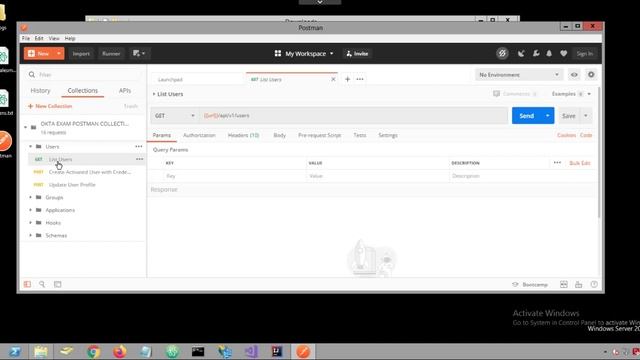
Task: Click the capture requests satellite icon
Action: point(521,53)
